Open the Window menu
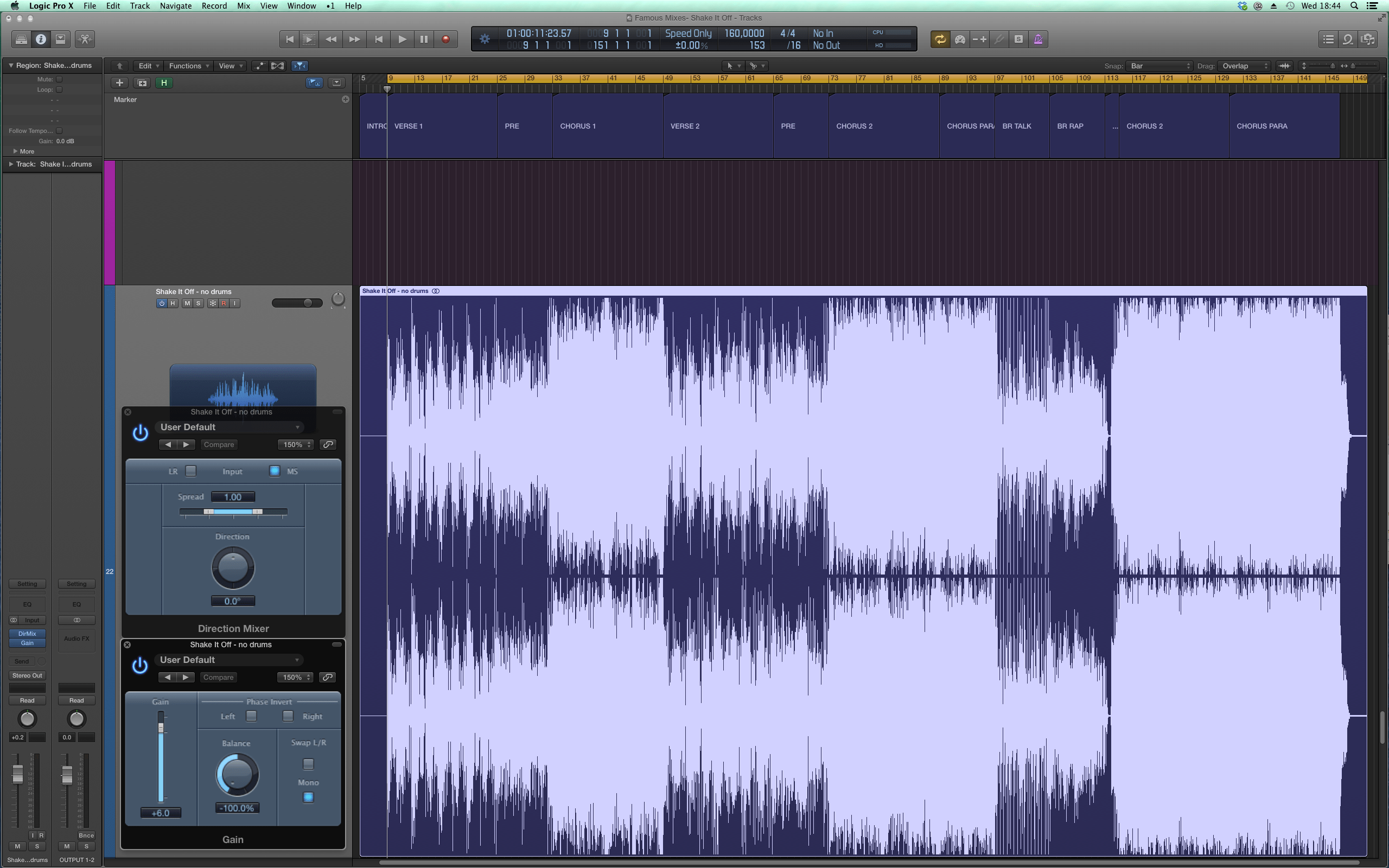The width and height of the screenshot is (1389, 868). (301, 6)
